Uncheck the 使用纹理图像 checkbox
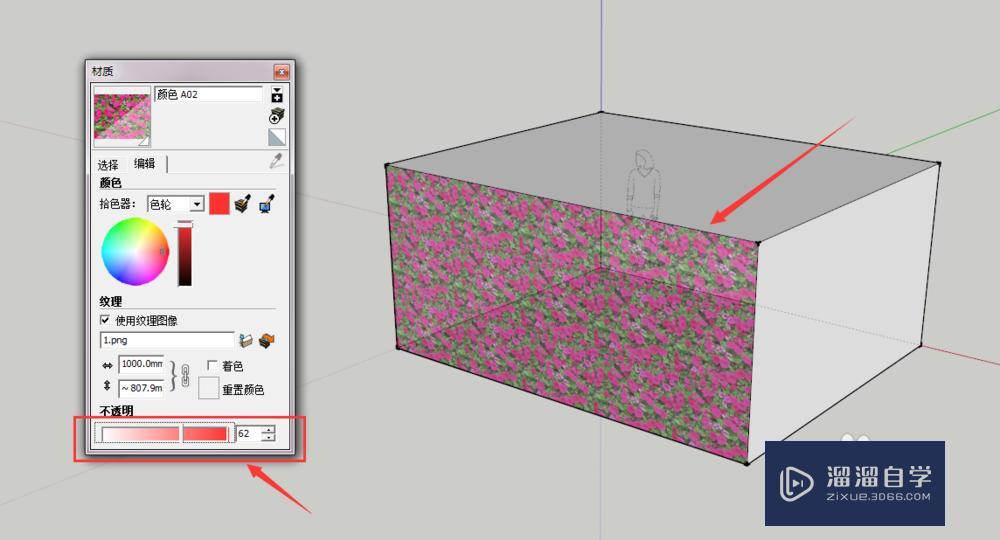 [105, 320]
